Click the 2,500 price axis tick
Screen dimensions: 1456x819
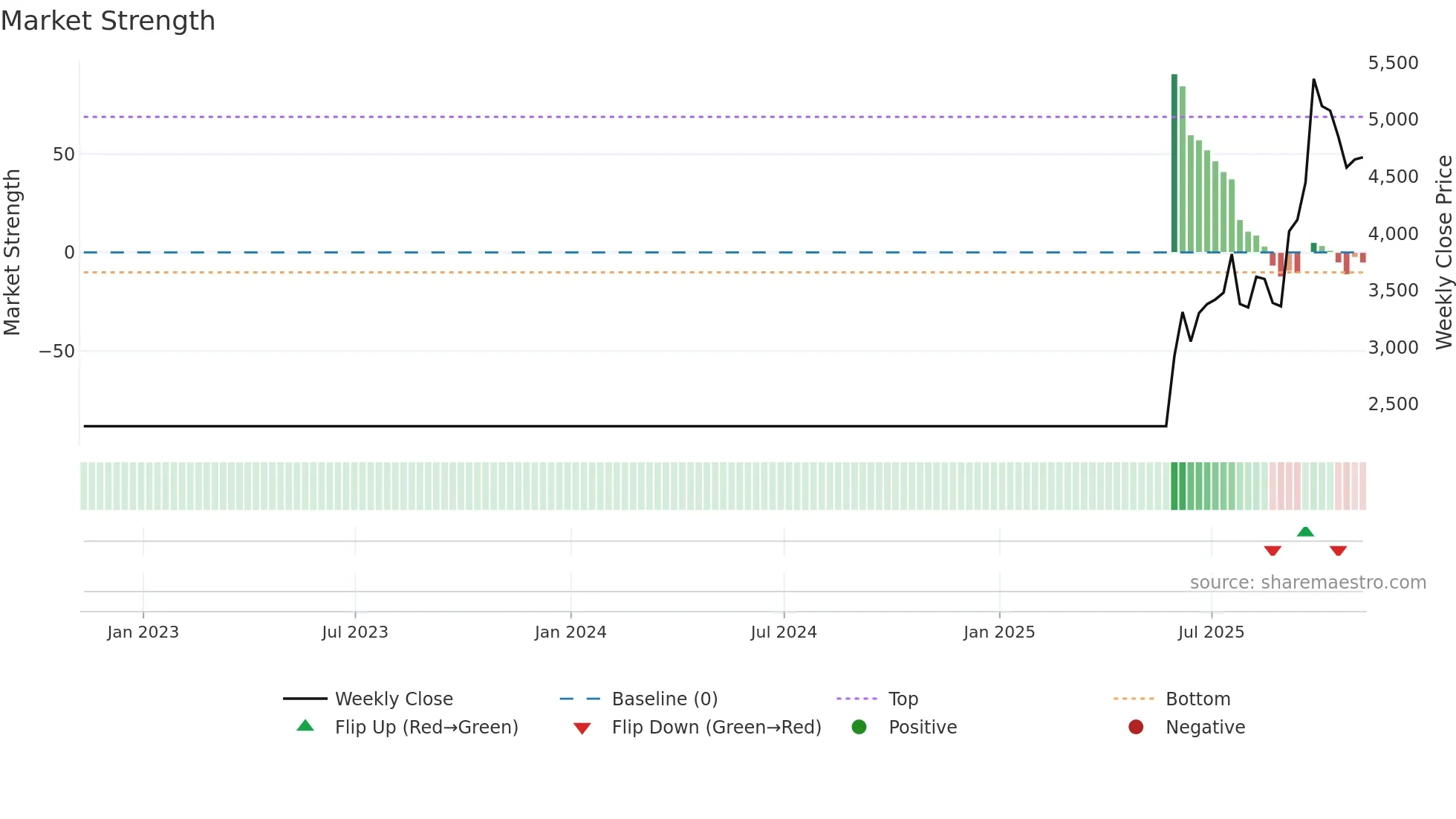tap(1394, 404)
